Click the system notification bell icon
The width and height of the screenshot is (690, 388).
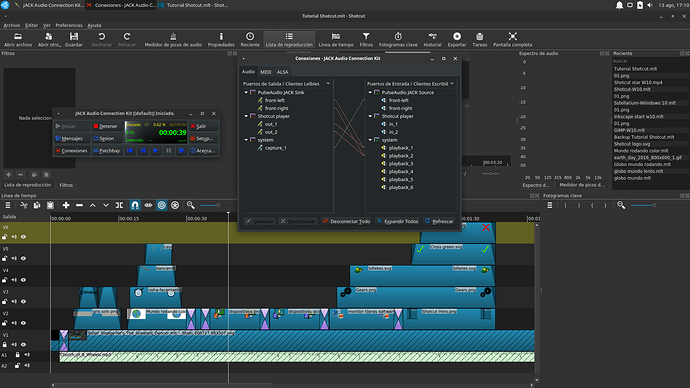[x=619, y=5]
